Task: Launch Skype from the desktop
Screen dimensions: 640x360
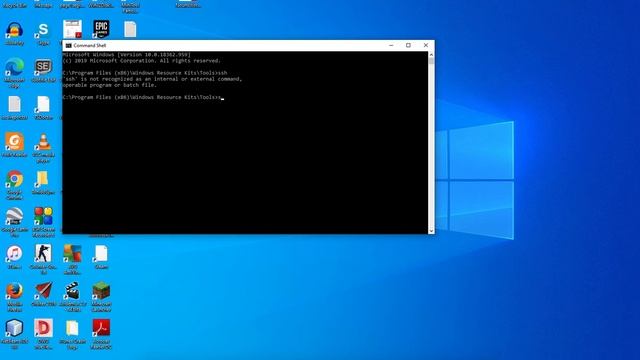Action: pos(43,31)
